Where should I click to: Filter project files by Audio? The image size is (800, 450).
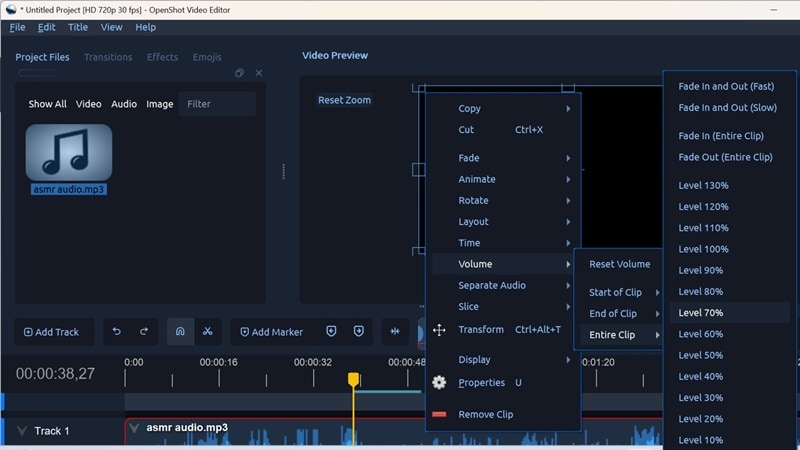pyautogui.click(x=124, y=104)
